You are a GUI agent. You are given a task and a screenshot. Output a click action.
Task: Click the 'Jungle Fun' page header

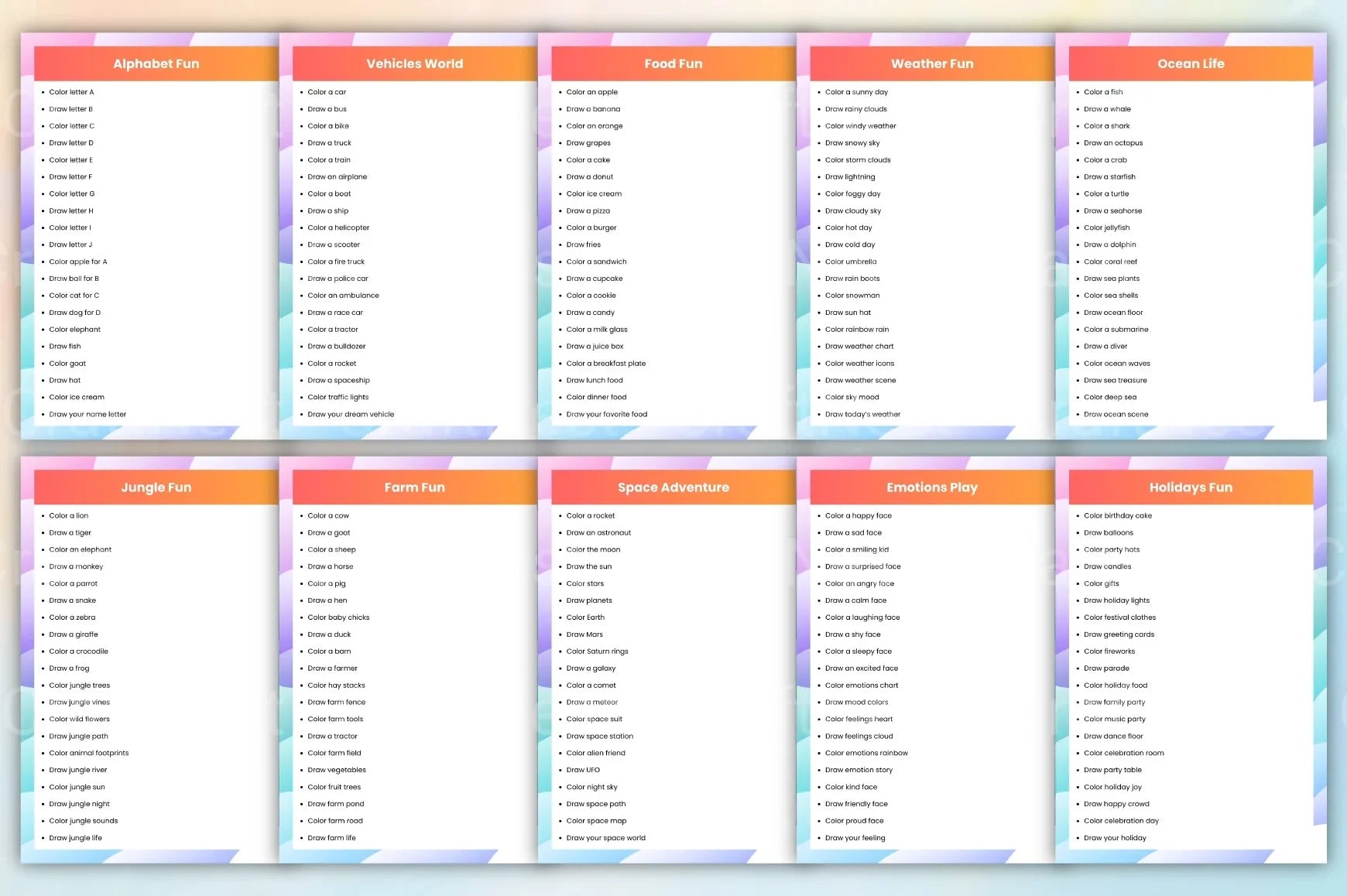[156, 487]
